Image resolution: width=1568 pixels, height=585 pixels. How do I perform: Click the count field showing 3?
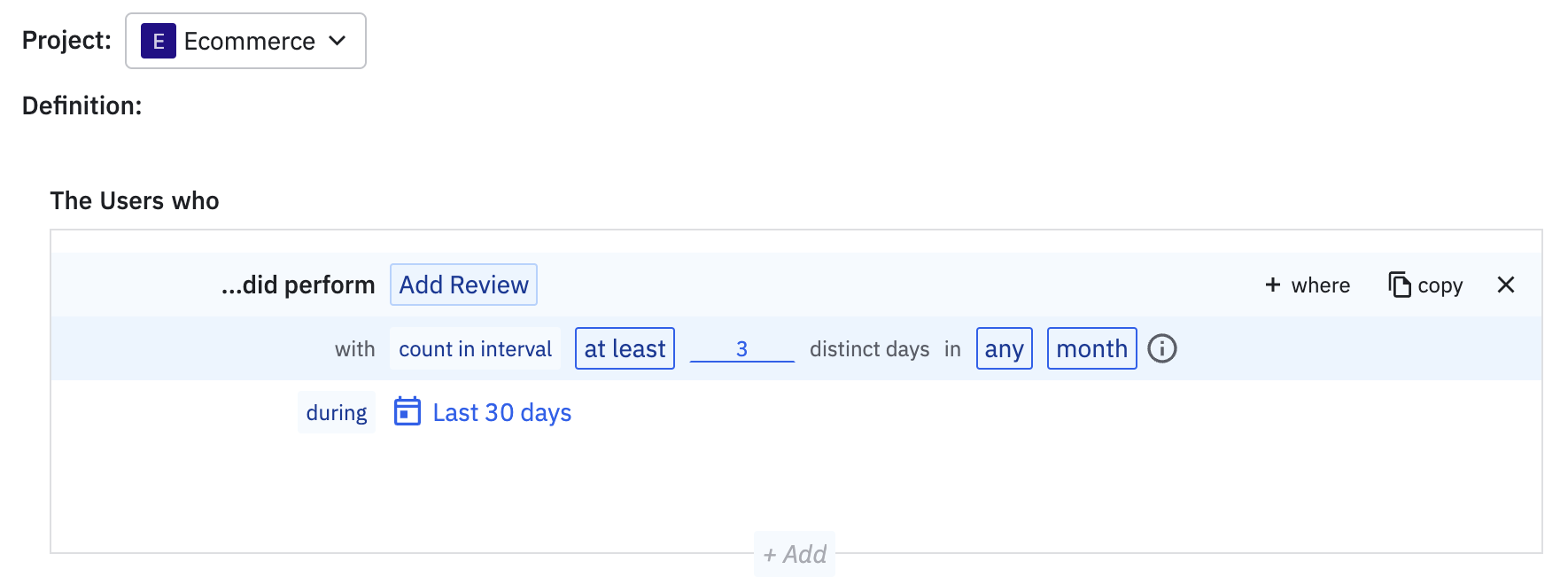coord(741,348)
